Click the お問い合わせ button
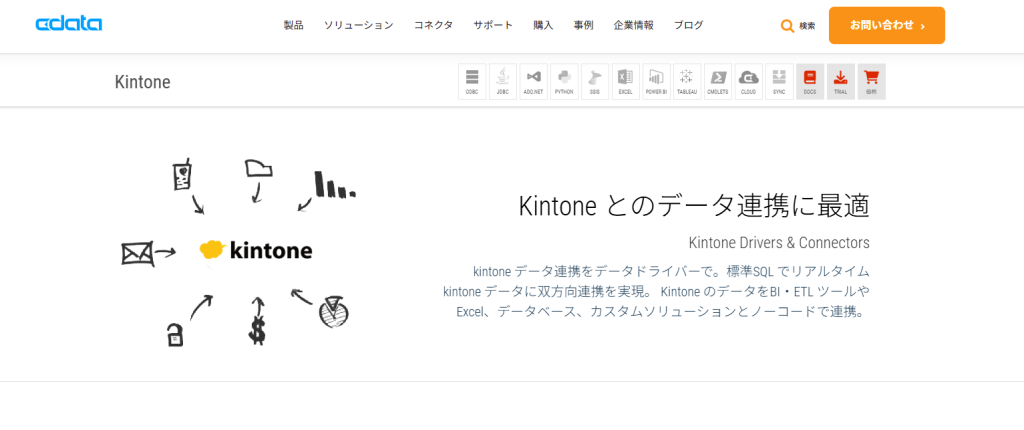Screen dimensions: 1024x430 [887, 25]
